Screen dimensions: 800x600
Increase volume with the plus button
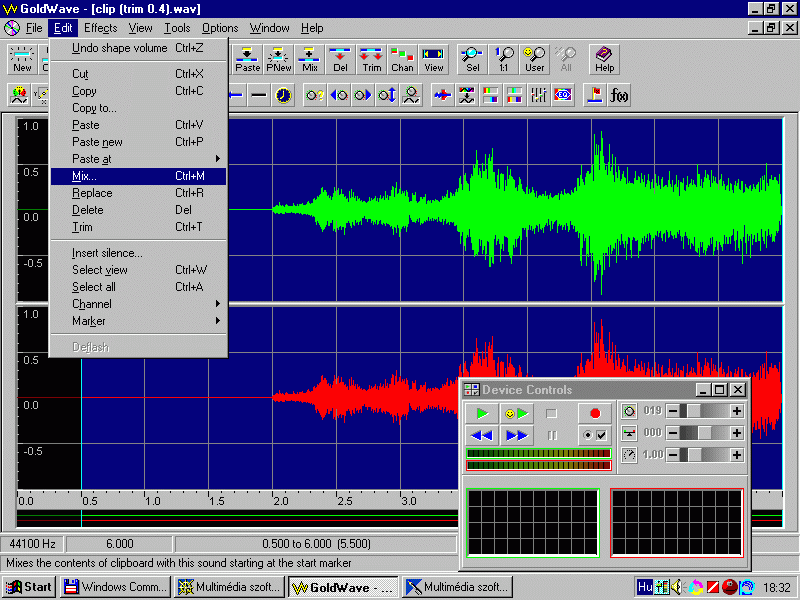coord(736,411)
